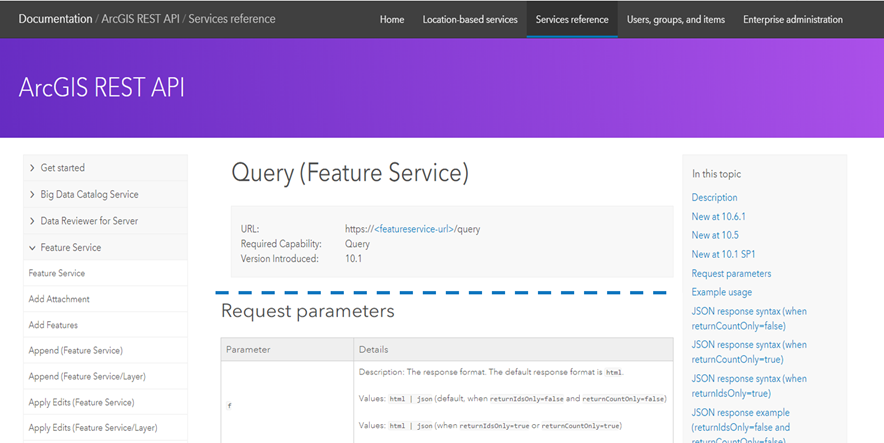Open the <featureservice-url> link

tap(414, 229)
